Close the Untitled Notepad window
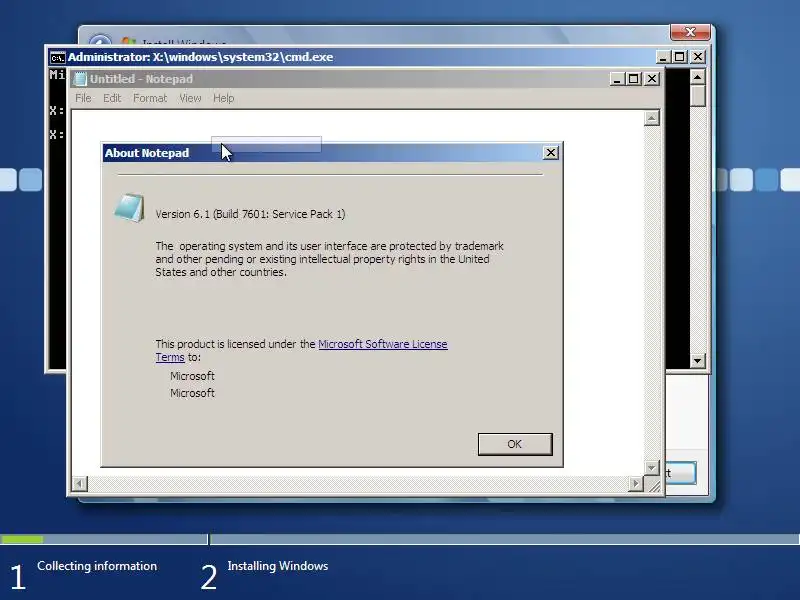 652,79
